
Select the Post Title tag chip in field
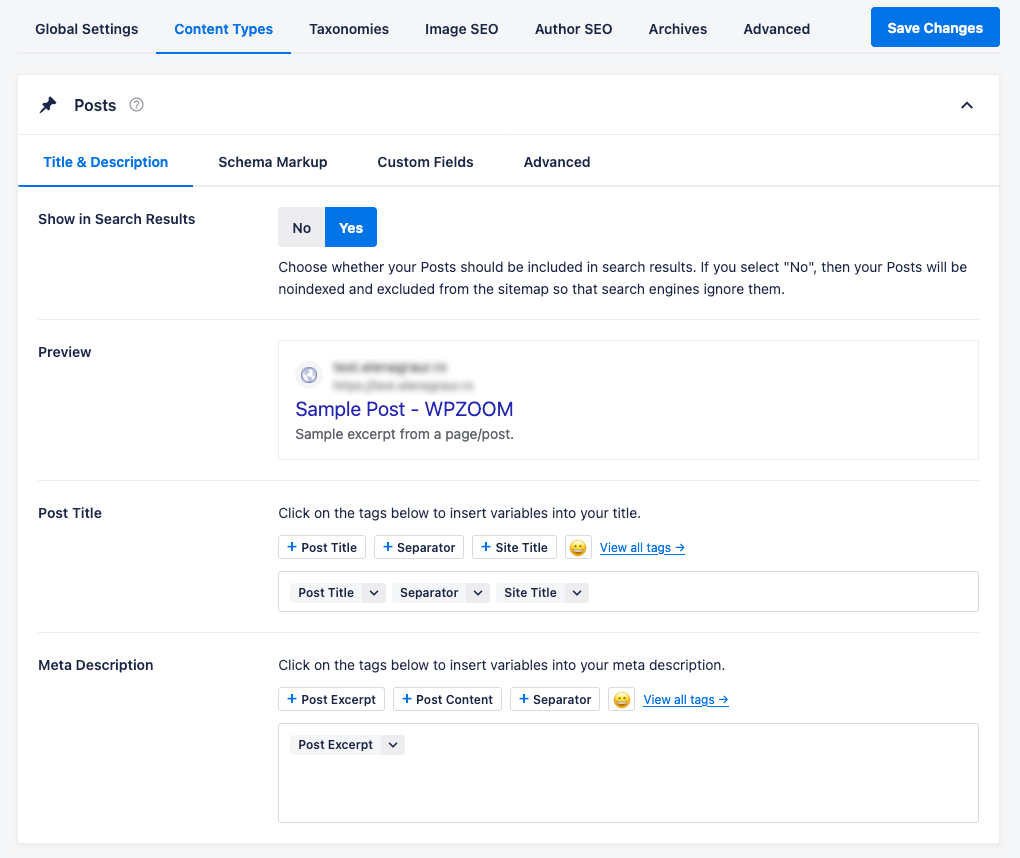(x=326, y=593)
